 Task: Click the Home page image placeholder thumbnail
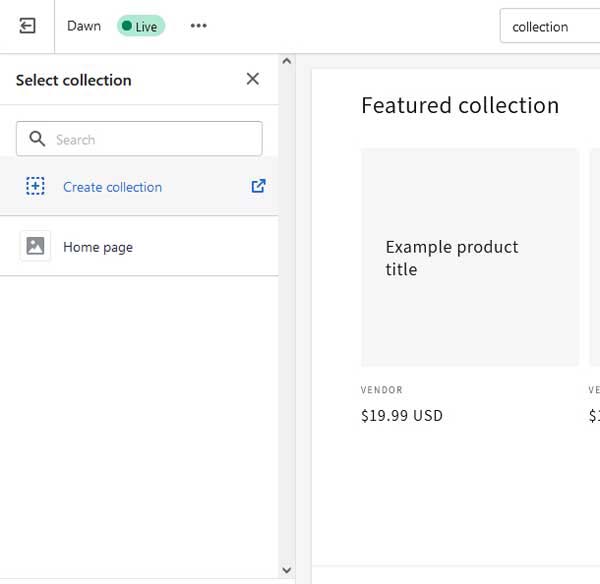click(x=35, y=246)
